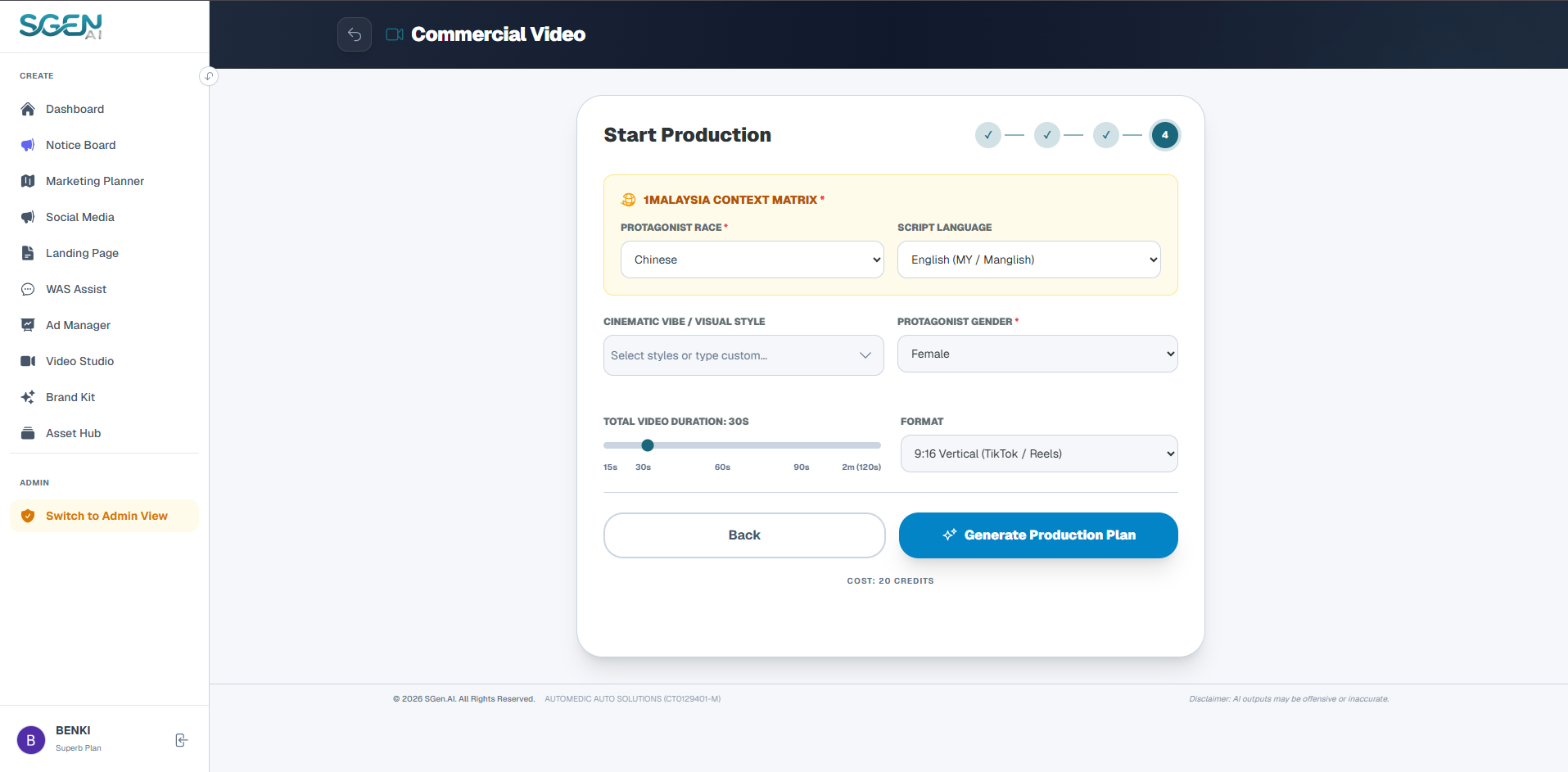Click the purple B user avatar
This screenshot has height=772, width=1568.
(31, 740)
